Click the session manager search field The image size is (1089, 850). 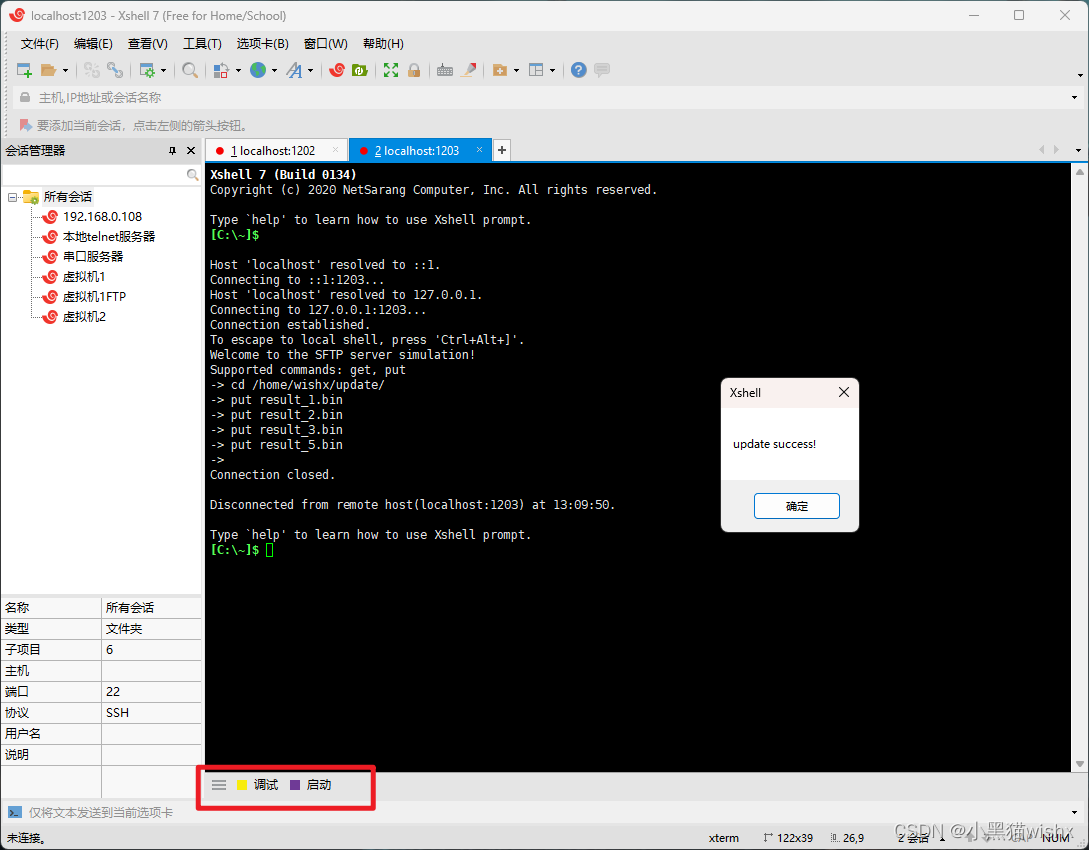(x=100, y=172)
